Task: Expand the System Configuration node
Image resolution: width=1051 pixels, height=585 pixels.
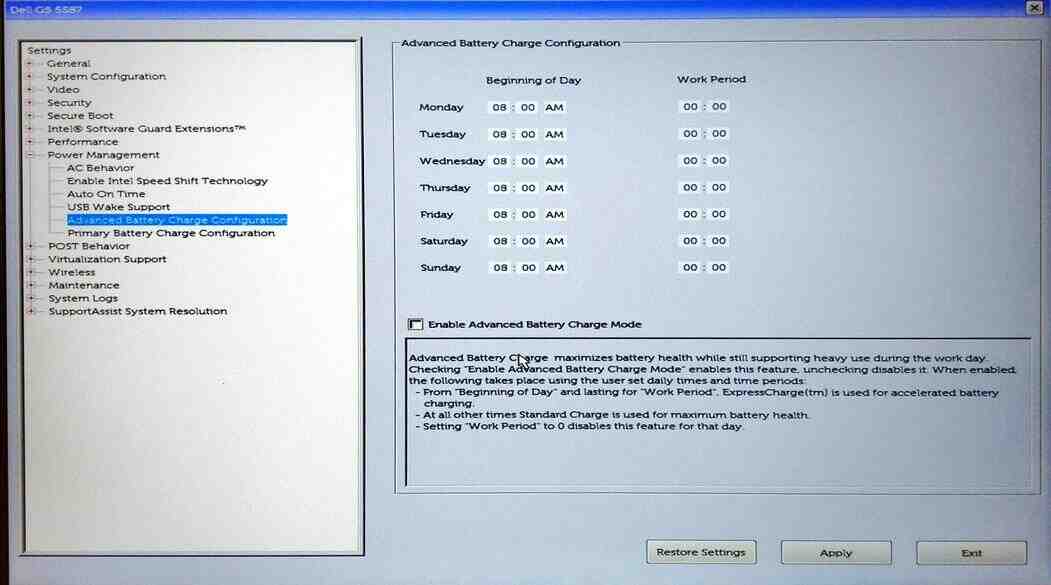Action: click(x=29, y=76)
